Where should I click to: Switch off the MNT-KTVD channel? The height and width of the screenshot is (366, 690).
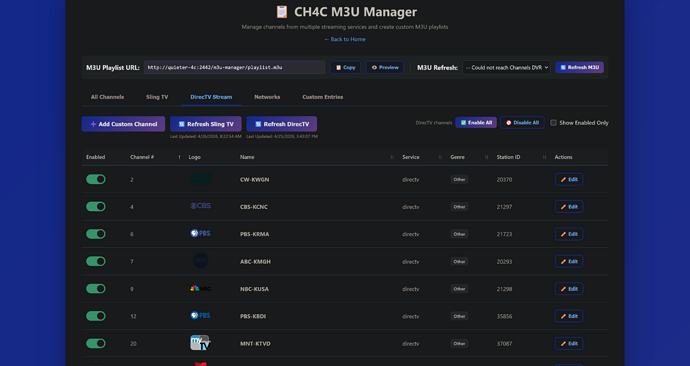click(x=96, y=343)
